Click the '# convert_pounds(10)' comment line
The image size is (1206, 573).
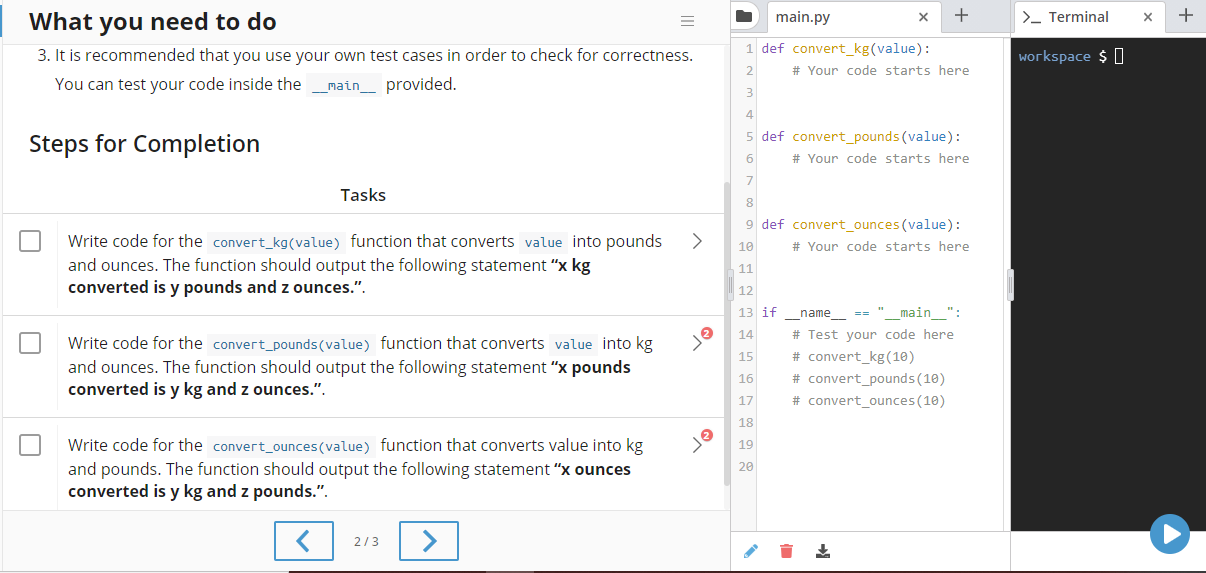tap(869, 378)
